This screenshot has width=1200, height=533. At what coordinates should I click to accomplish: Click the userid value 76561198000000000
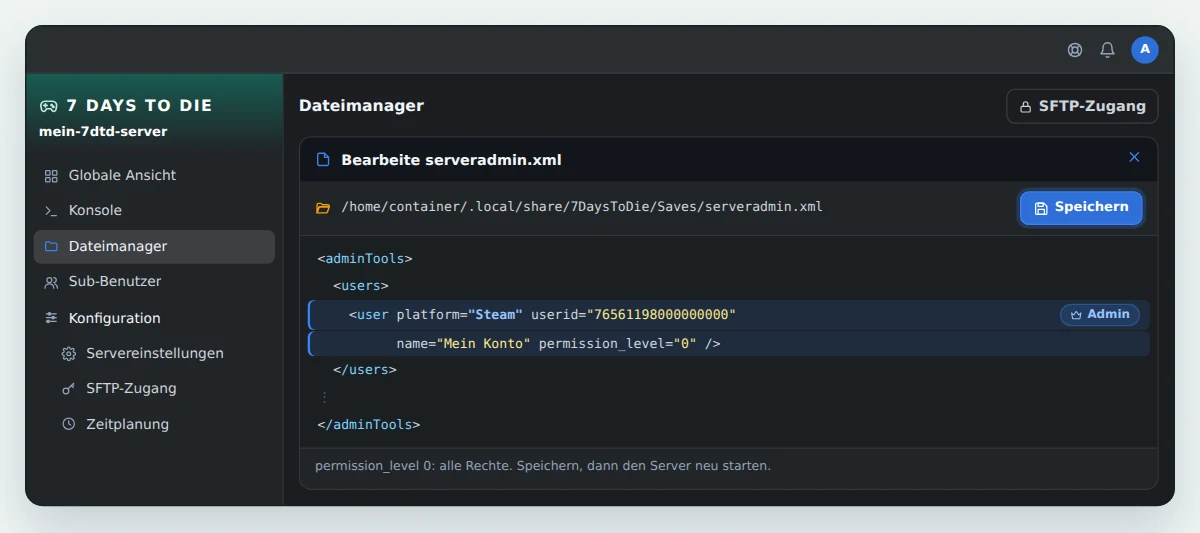[661, 314]
